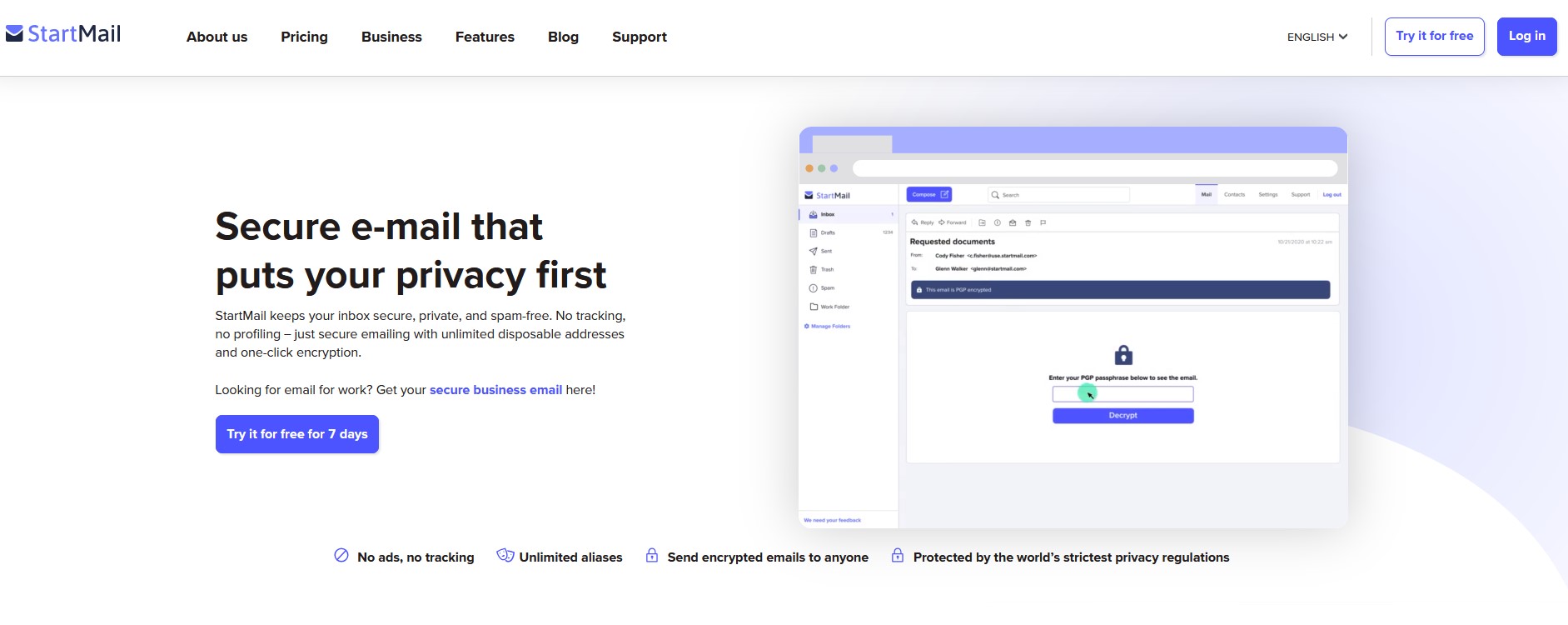Click the strictest privacy regulations text
This screenshot has height=625, width=1568.
tap(1071, 557)
